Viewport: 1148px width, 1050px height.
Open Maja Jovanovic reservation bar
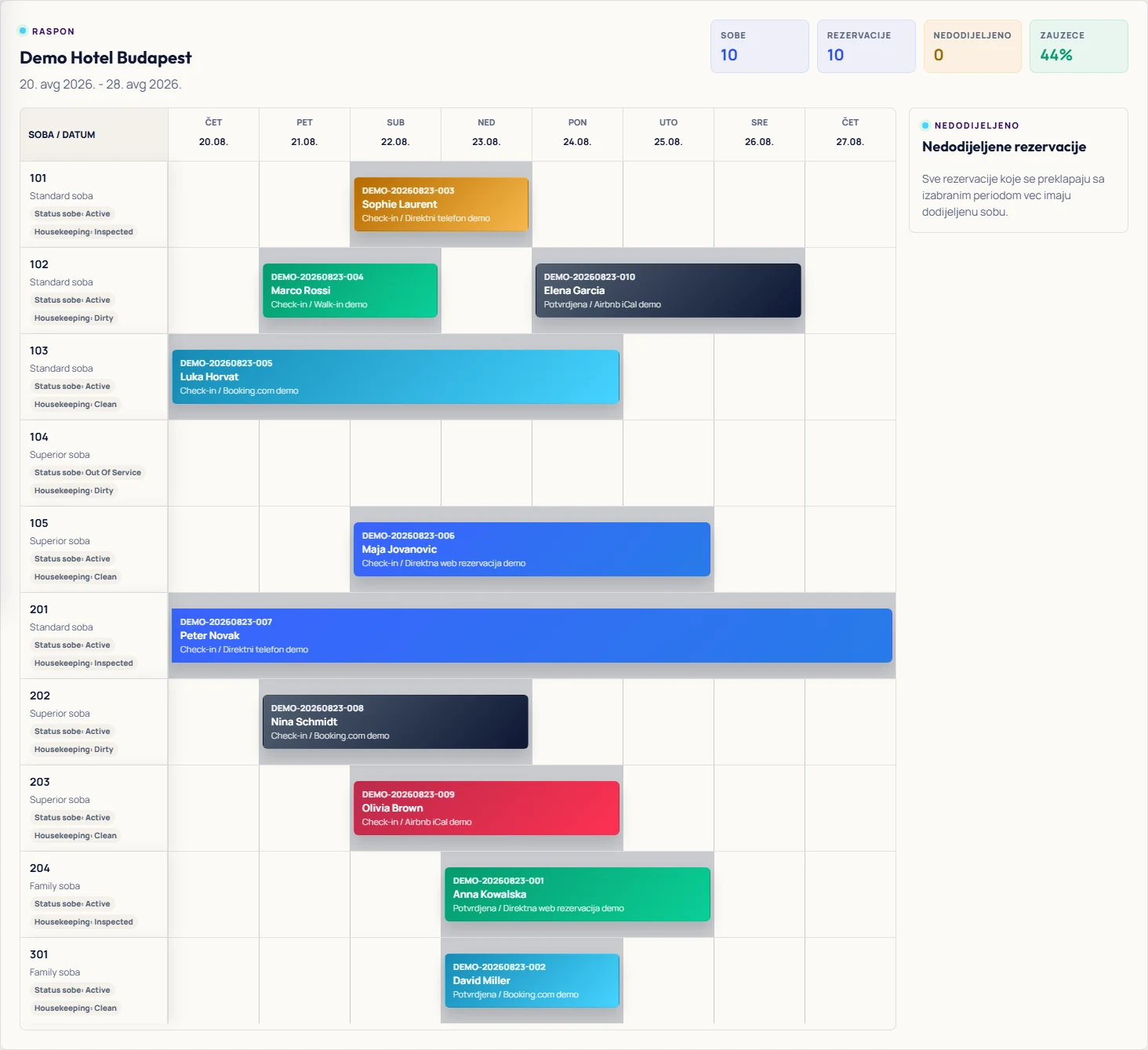532,549
